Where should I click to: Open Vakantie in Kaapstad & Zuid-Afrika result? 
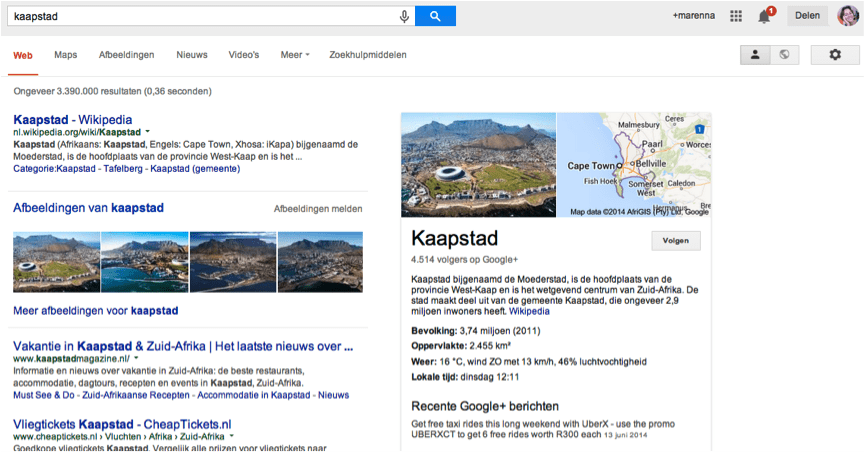tap(183, 347)
